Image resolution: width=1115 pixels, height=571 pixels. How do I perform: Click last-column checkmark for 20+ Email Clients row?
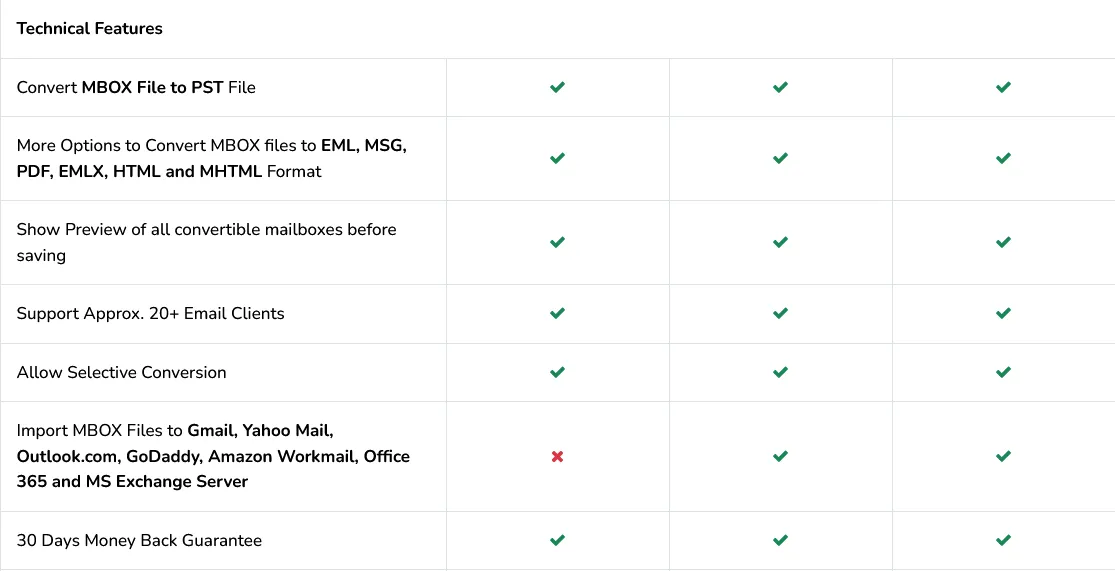[x=1003, y=313]
